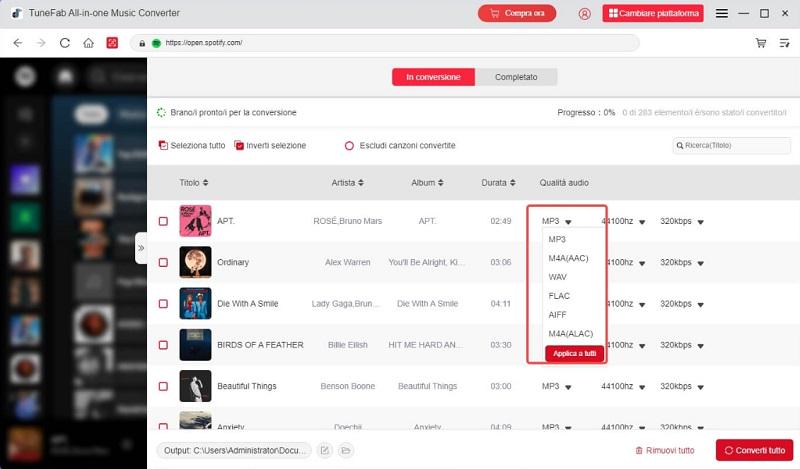Expand the sidebar with the double-chevron handle
The image size is (800, 469).
[x=141, y=248]
